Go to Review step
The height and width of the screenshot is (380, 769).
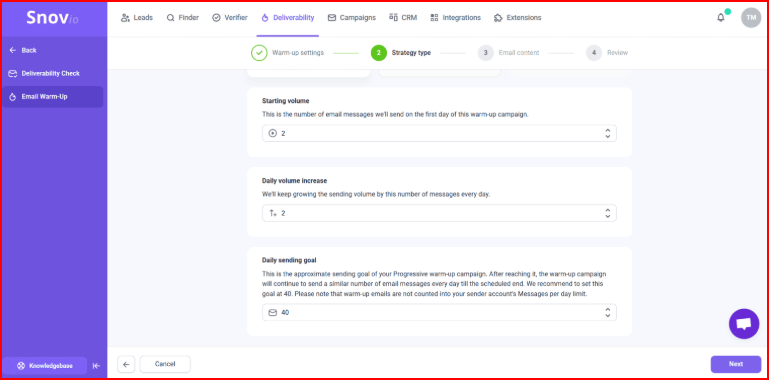click(607, 53)
